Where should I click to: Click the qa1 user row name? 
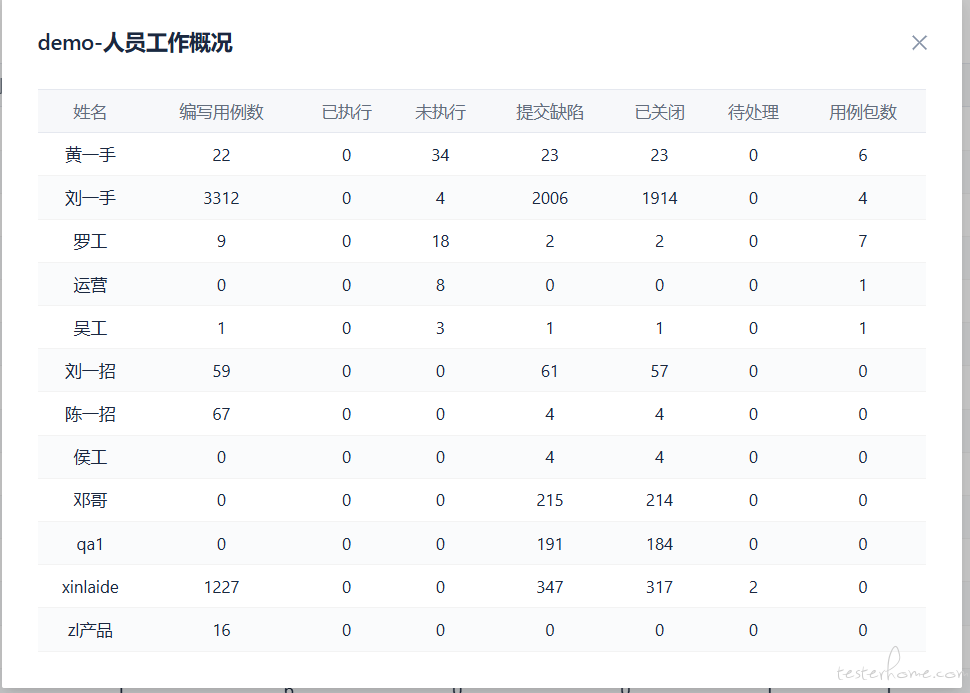click(x=90, y=544)
